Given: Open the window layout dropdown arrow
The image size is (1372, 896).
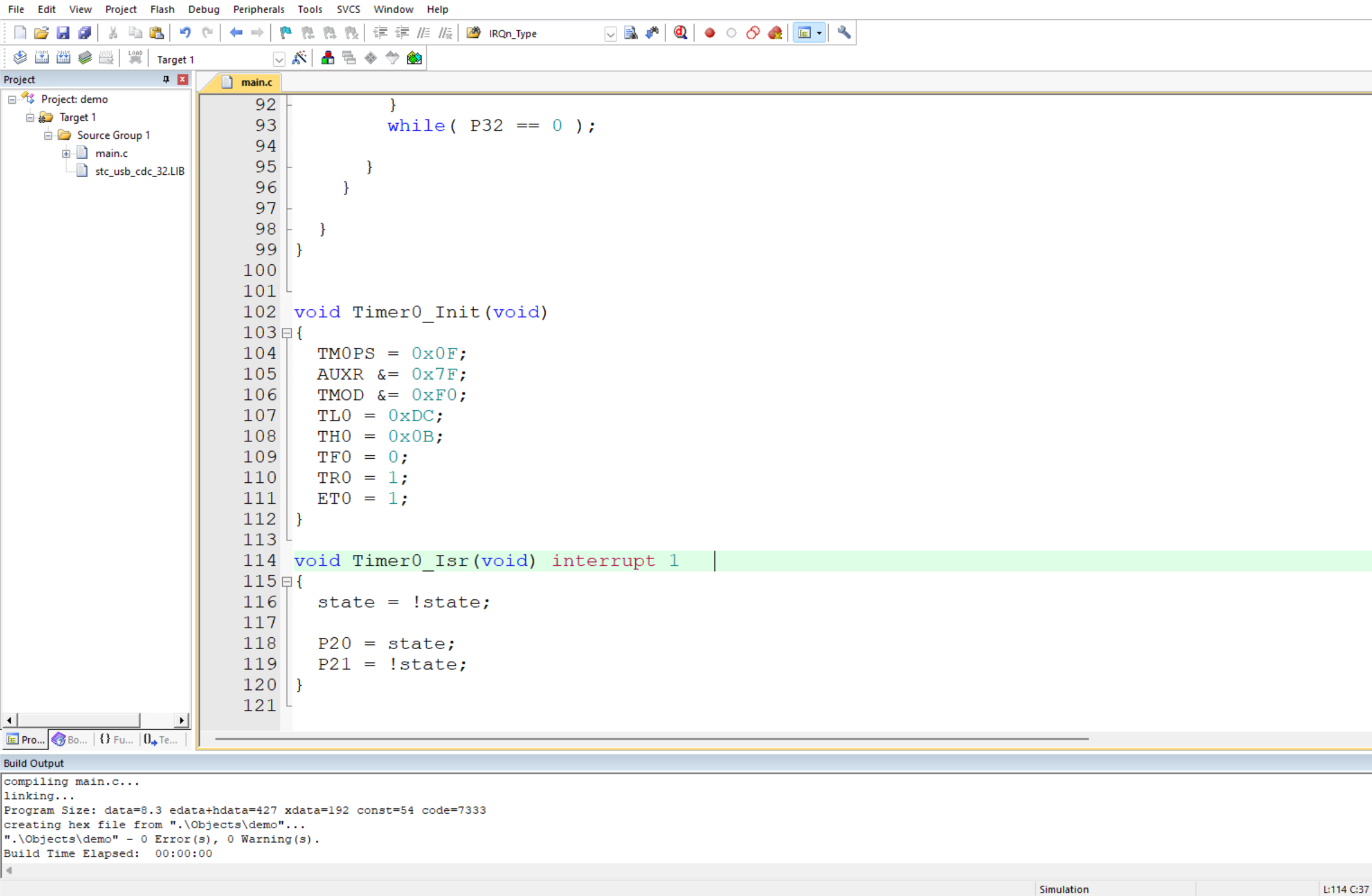Looking at the screenshot, I should pyautogui.click(x=820, y=33).
